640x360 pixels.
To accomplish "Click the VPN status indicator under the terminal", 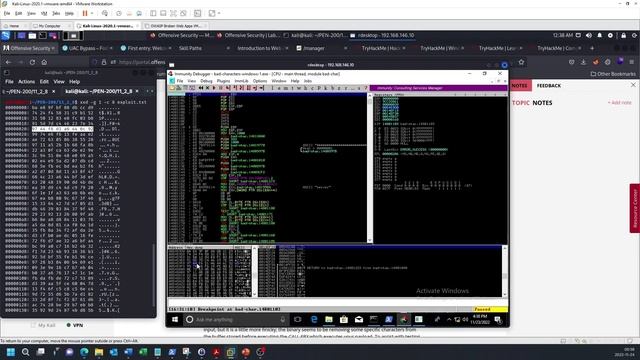I will point(75,325).
